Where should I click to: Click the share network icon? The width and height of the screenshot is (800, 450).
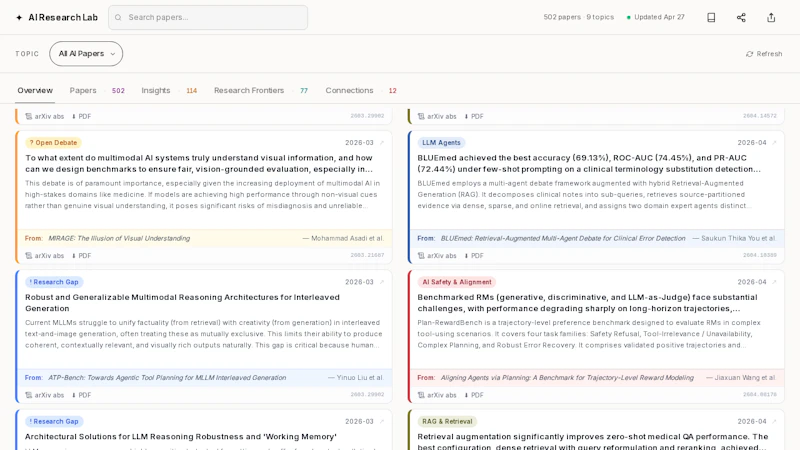click(x=741, y=17)
